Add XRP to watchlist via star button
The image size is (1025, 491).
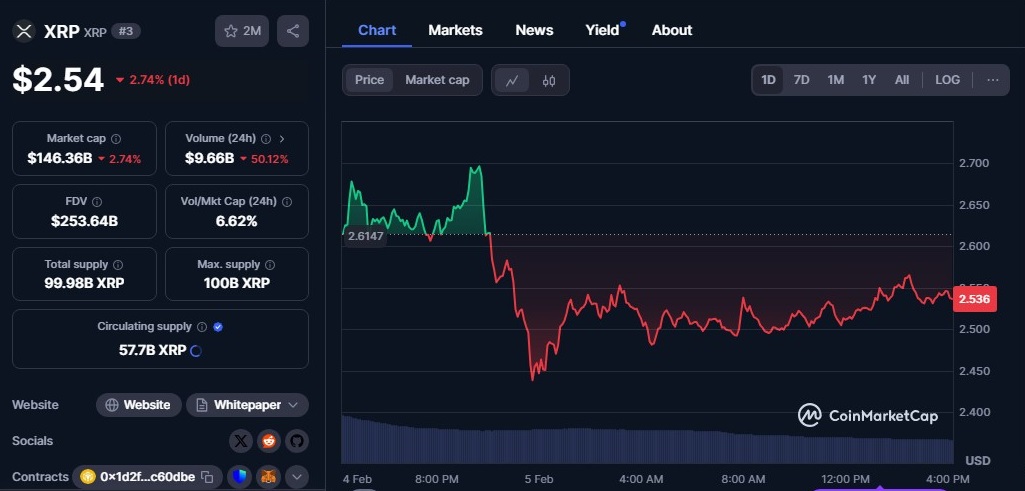click(x=242, y=31)
